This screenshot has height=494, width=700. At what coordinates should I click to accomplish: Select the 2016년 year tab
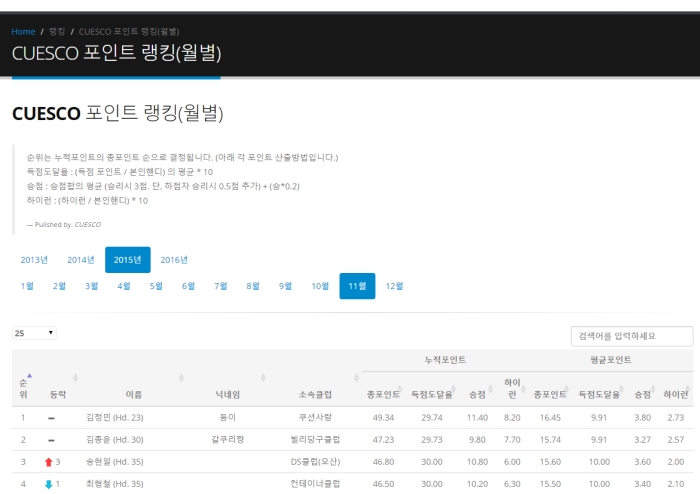(x=174, y=260)
